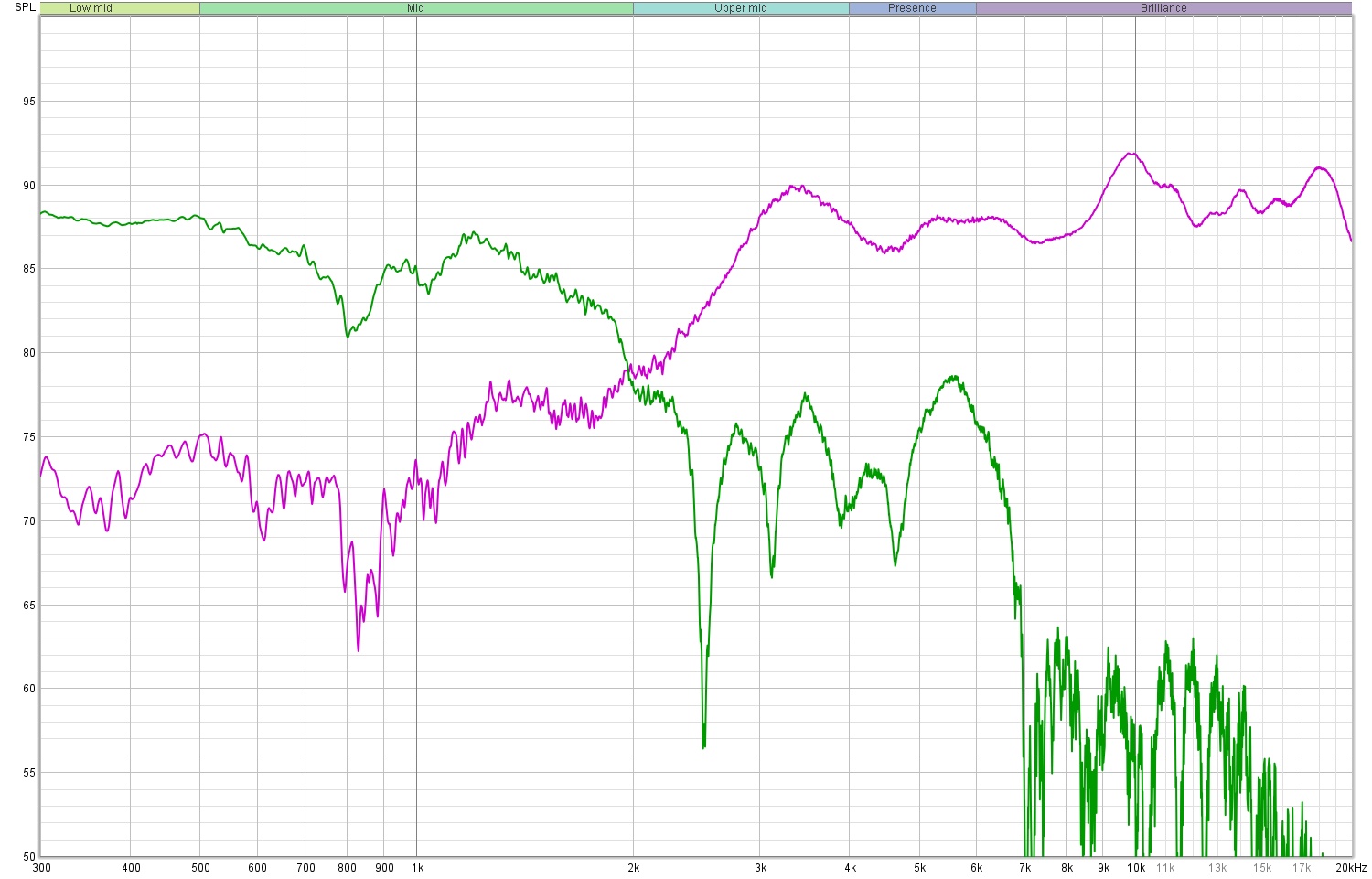
Task: Click the 3k frequency axis label
Action: tap(761, 868)
